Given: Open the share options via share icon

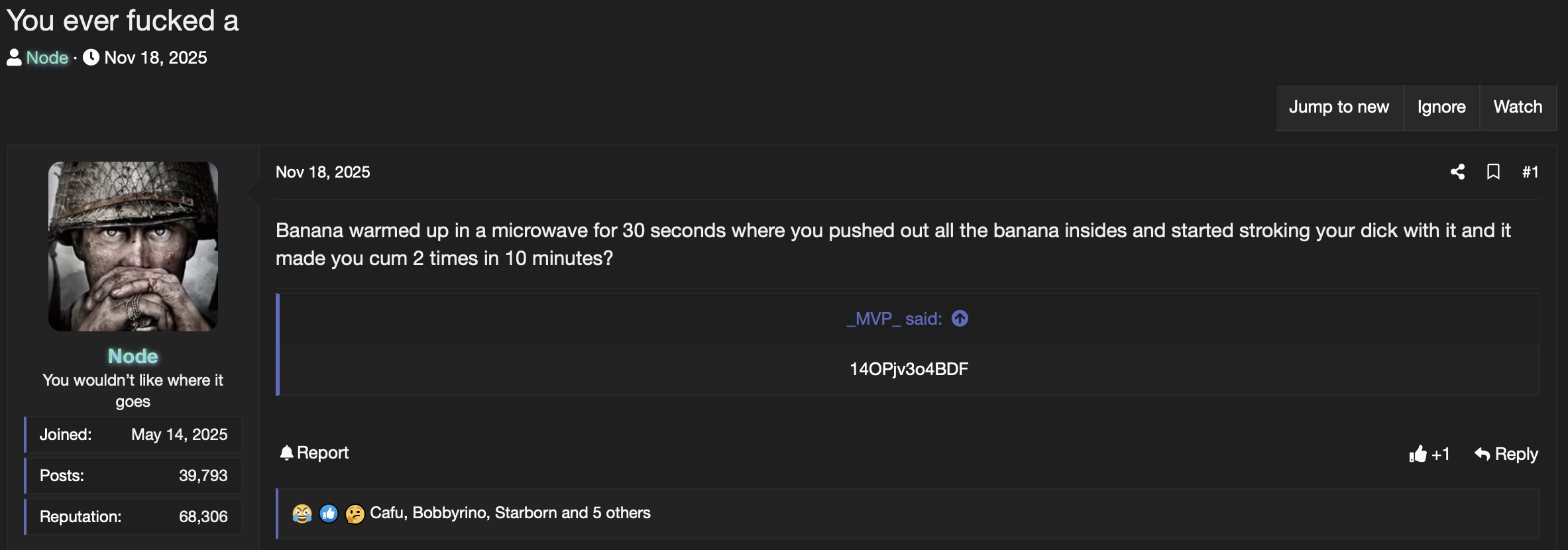Looking at the screenshot, I should point(1457,172).
